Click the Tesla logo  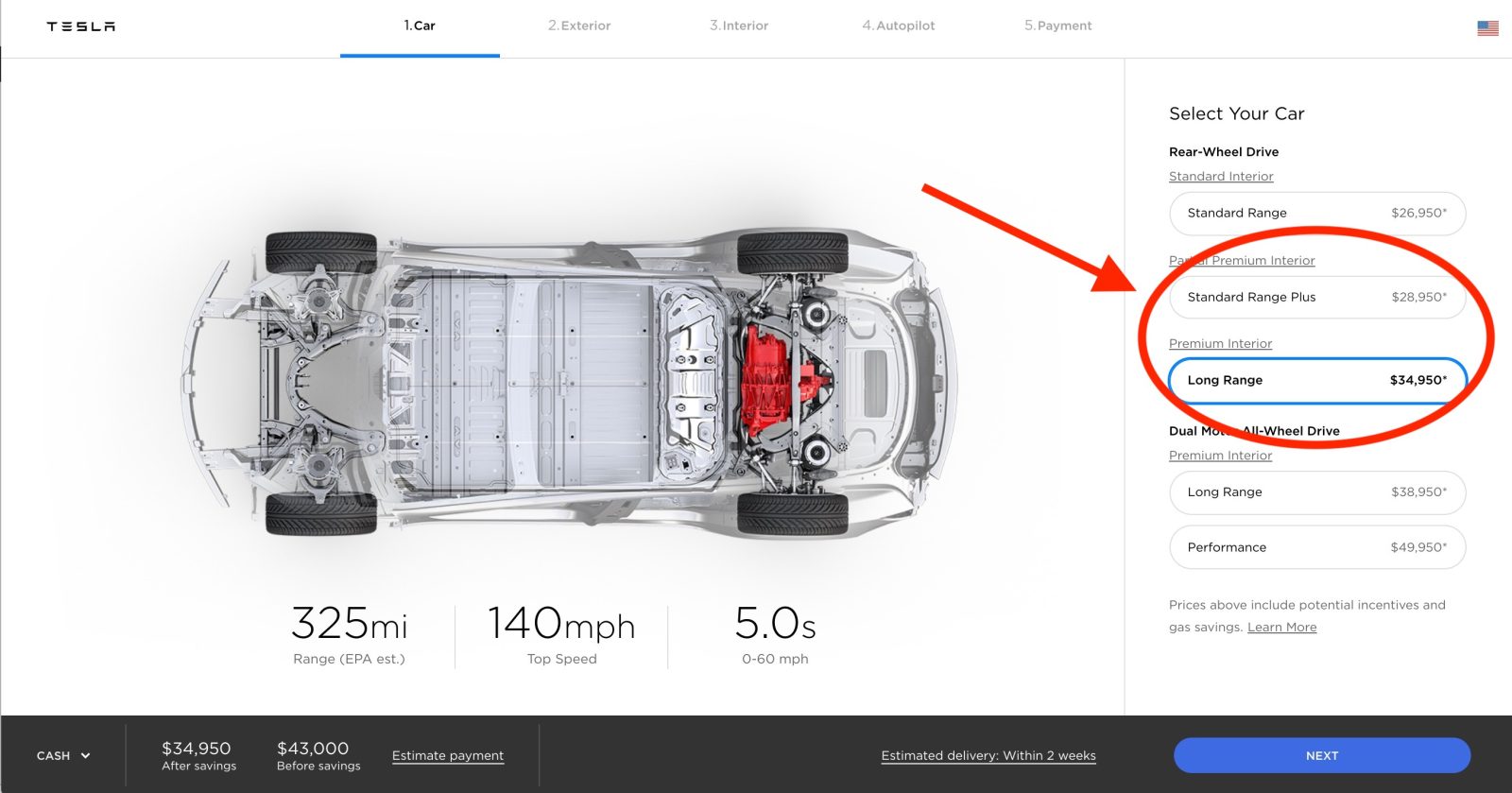[x=80, y=26]
